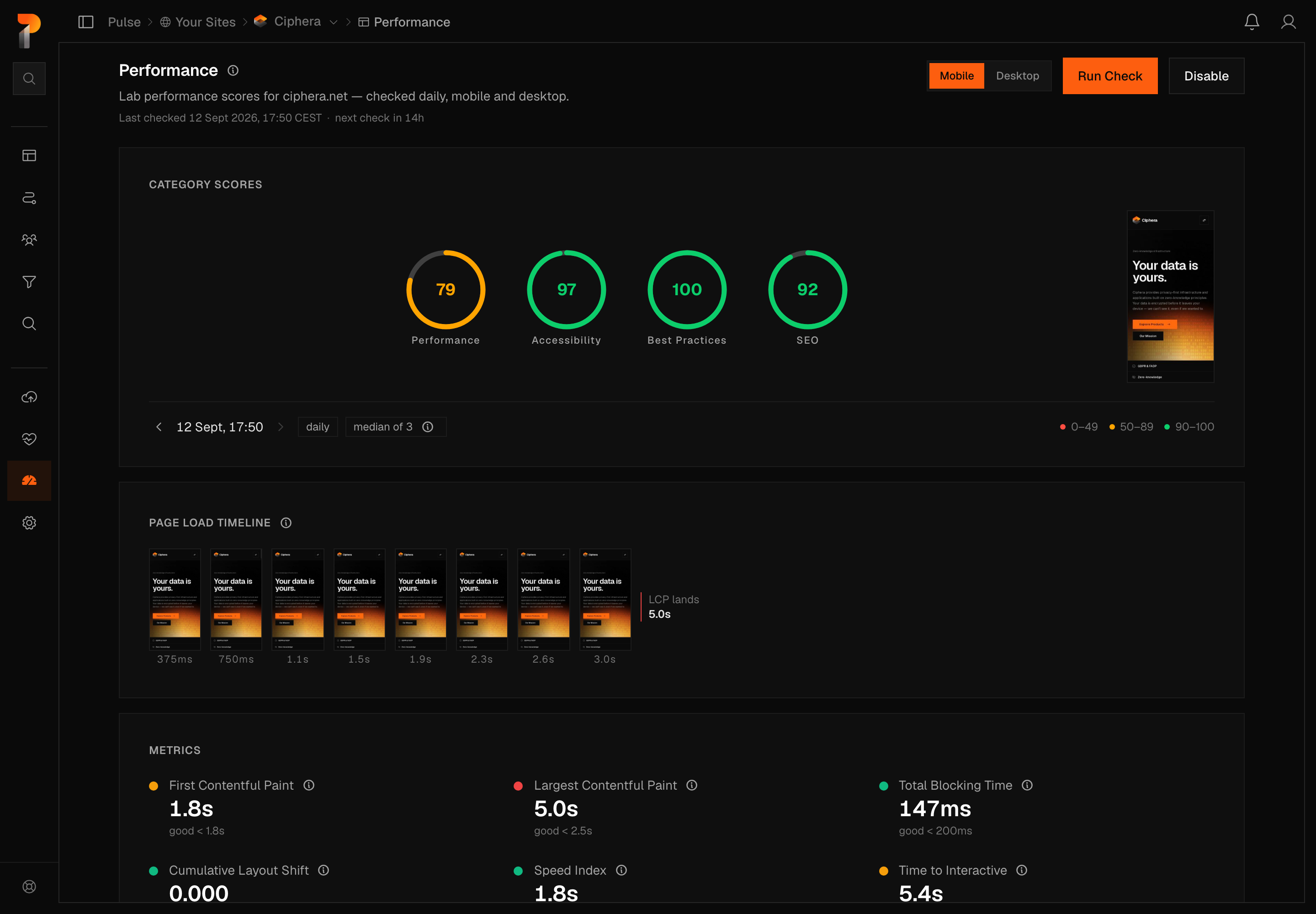Click the Performance score 79 gauge
Viewport: 1316px width, 914px height.
[x=446, y=290]
